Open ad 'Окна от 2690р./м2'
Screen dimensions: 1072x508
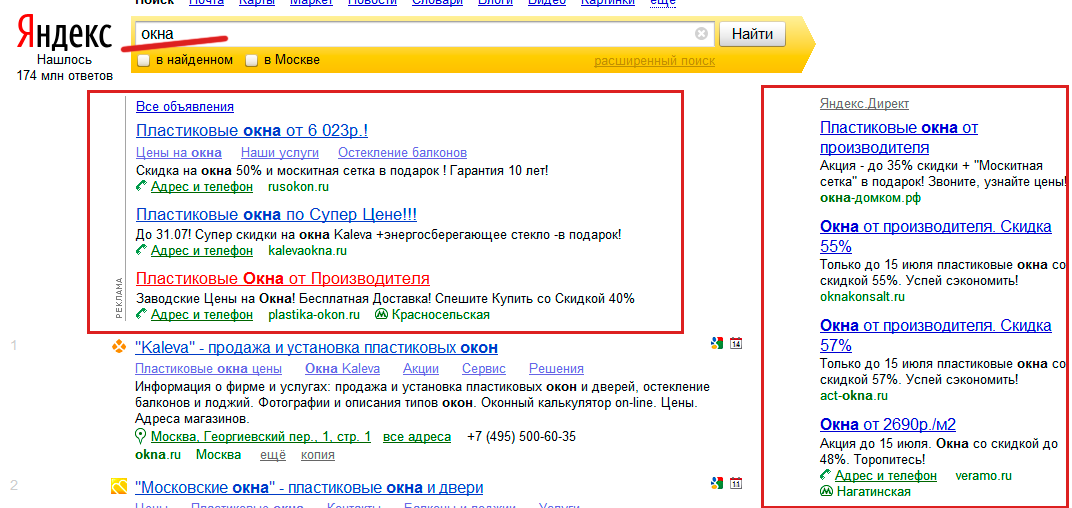point(887,424)
